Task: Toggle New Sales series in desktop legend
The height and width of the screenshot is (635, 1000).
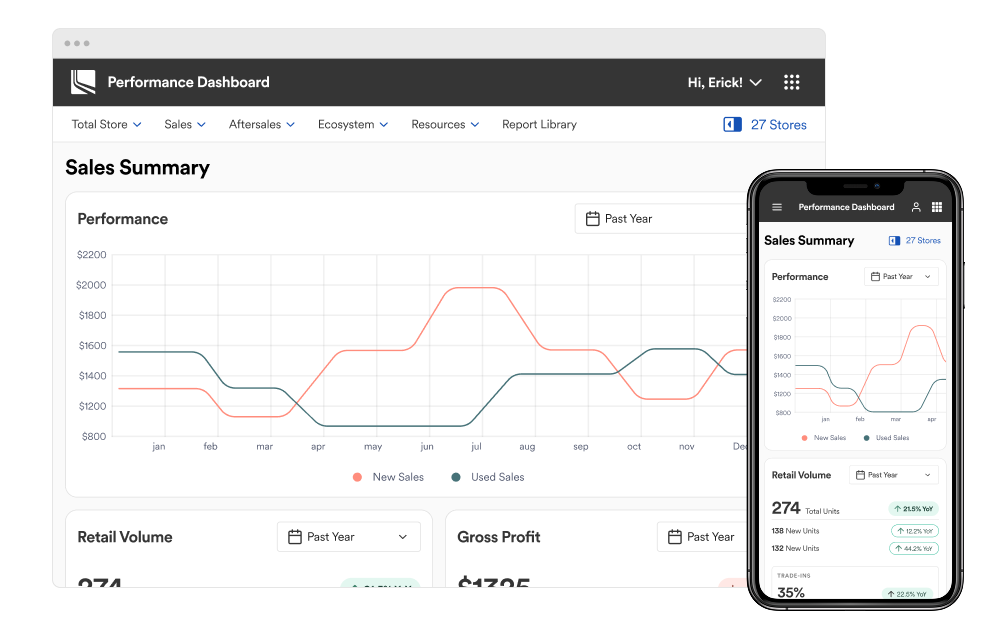Action: coord(388,477)
